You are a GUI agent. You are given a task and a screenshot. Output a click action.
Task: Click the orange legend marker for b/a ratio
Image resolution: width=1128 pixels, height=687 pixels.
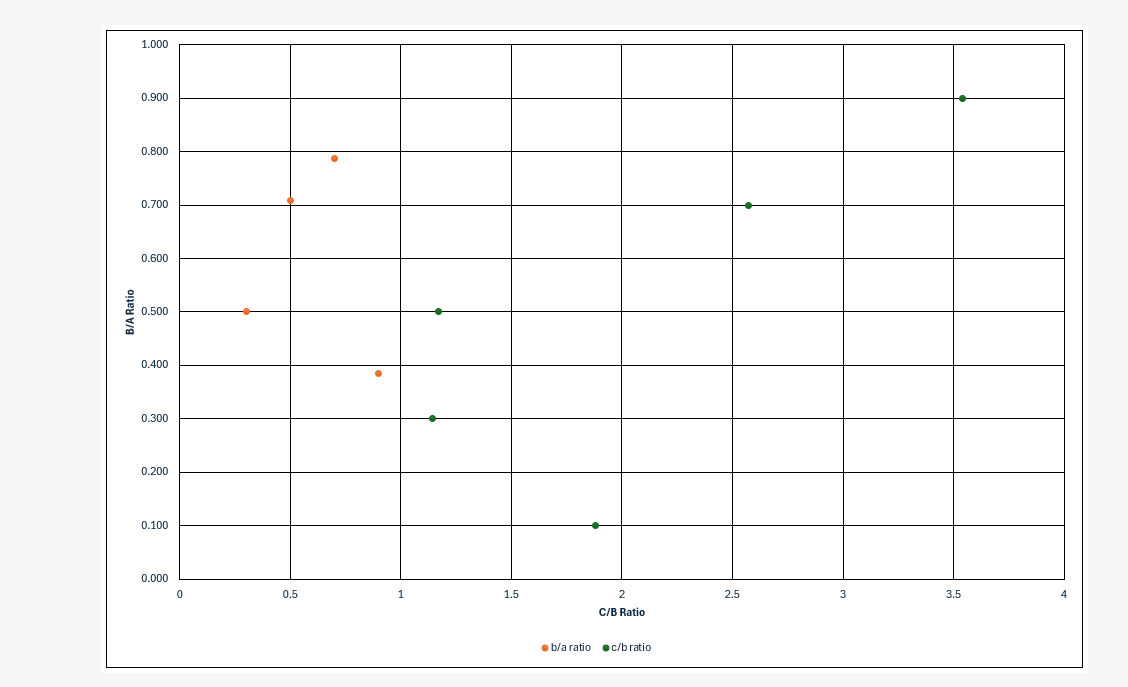[545, 648]
